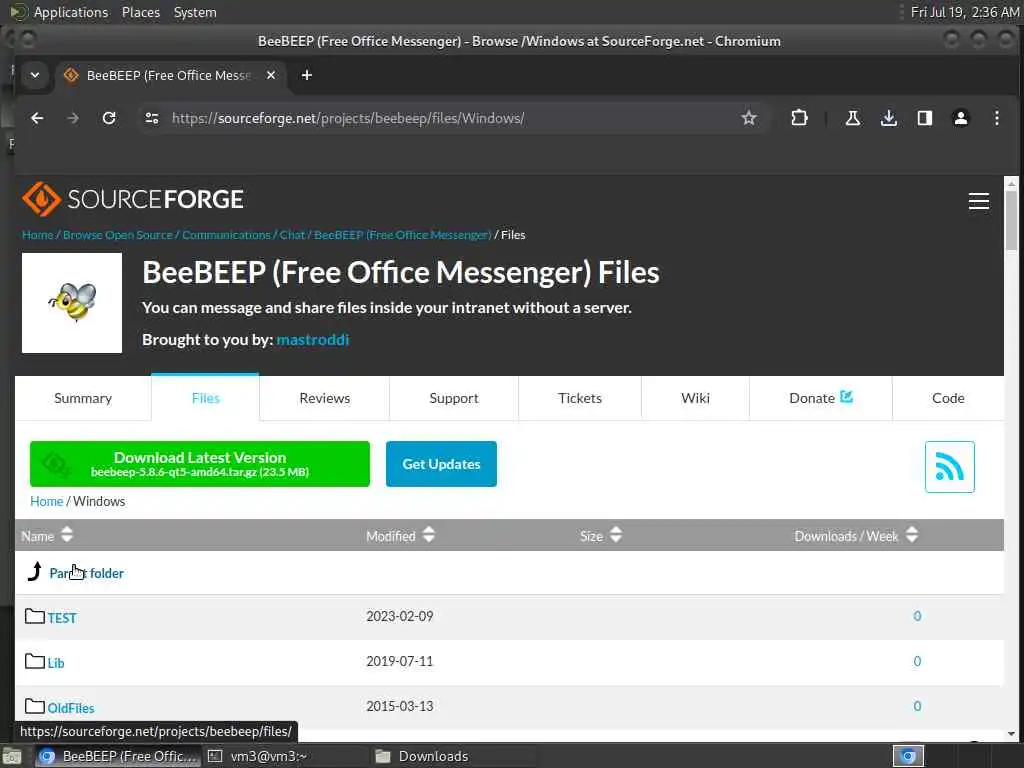Click the 2019-07-11 modified date
This screenshot has width=1024, height=768.
[400, 661]
